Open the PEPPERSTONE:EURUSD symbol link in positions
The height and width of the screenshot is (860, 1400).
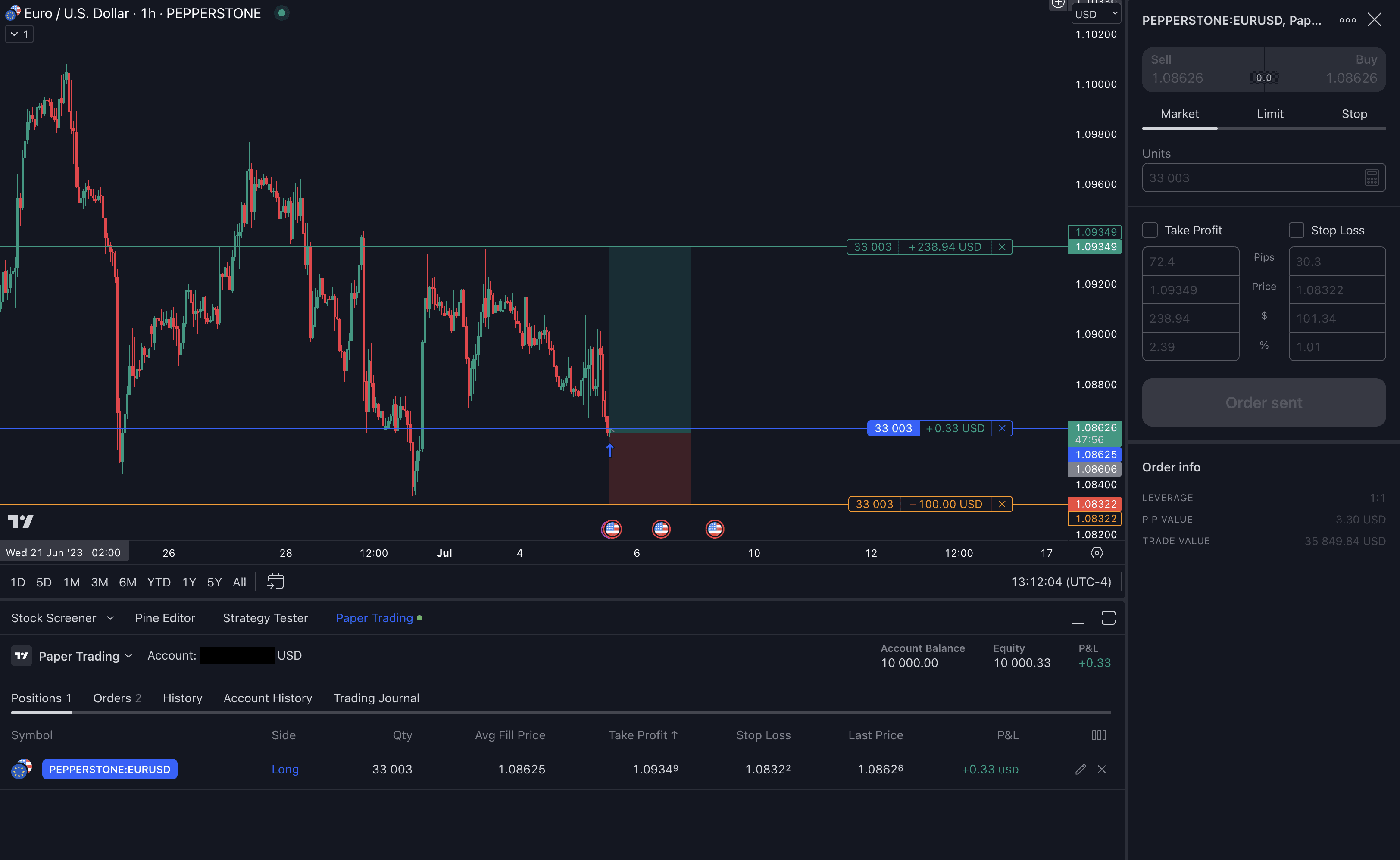(x=109, y=769)
